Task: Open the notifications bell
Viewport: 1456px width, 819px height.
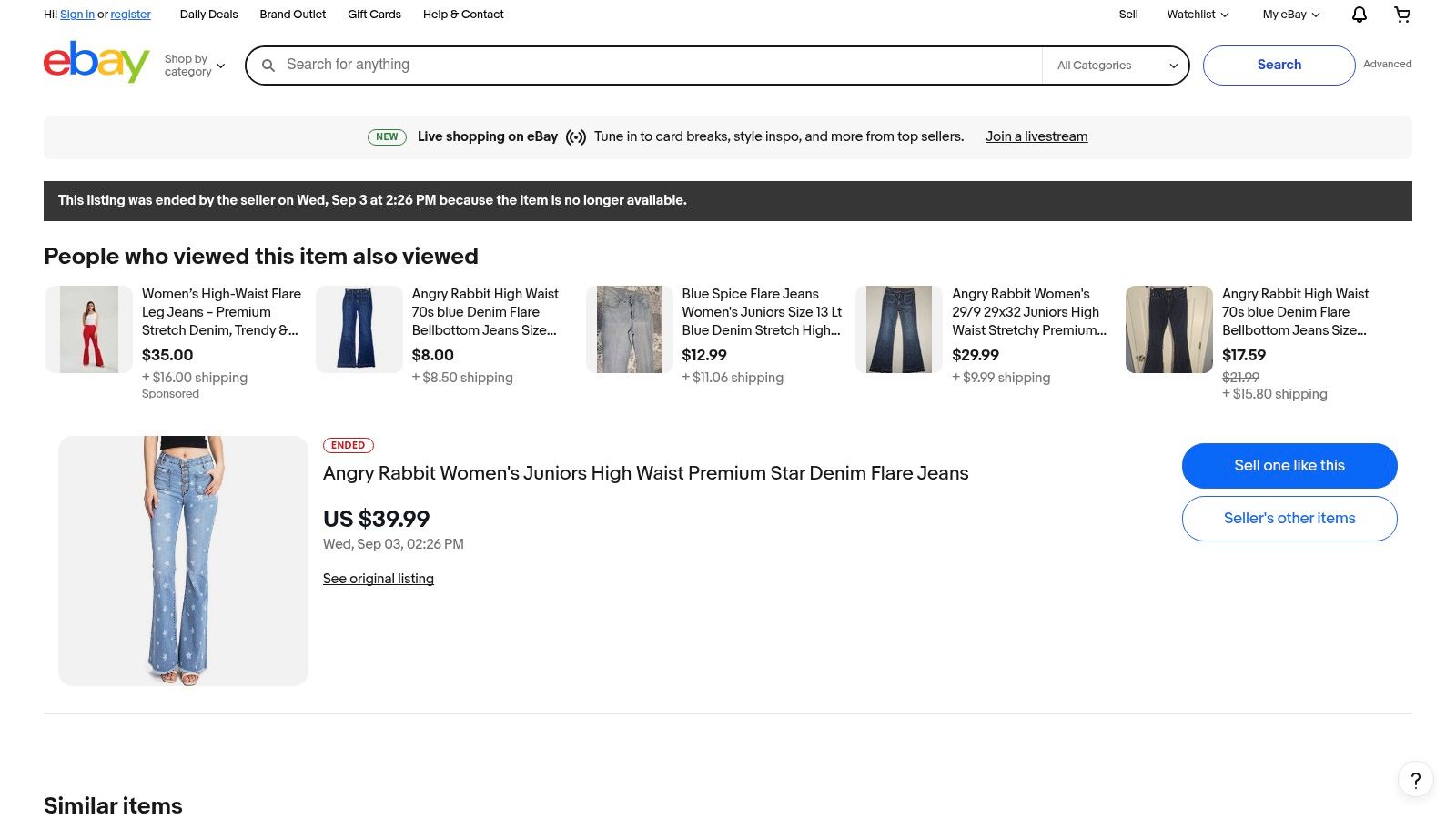Action: pos(1359,15)
